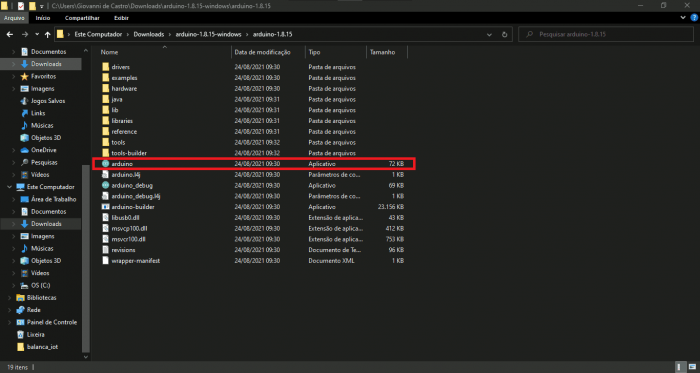Select the hardware folder icon
Viewport: 700px width, 373px height.
tap(105, 88)
